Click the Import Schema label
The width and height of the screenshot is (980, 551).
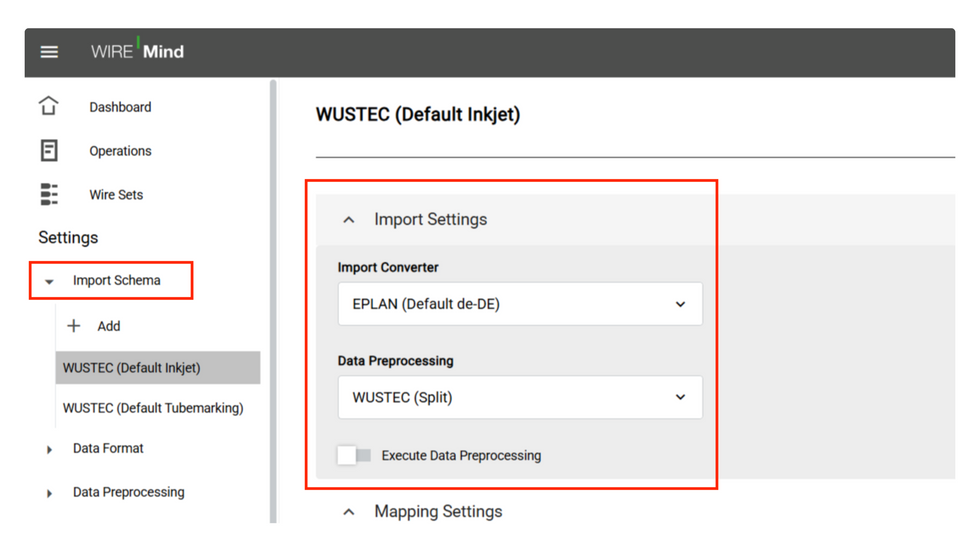pyautogui.click(x=117, y=280)
